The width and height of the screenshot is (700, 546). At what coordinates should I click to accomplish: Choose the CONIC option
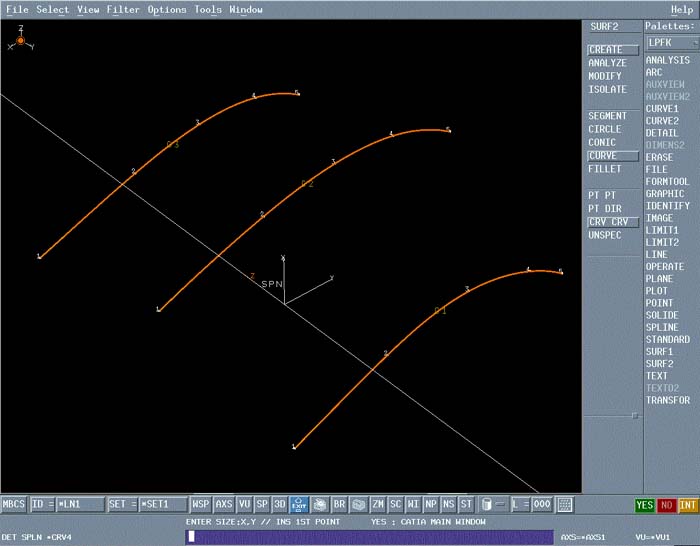coord(602,142)
